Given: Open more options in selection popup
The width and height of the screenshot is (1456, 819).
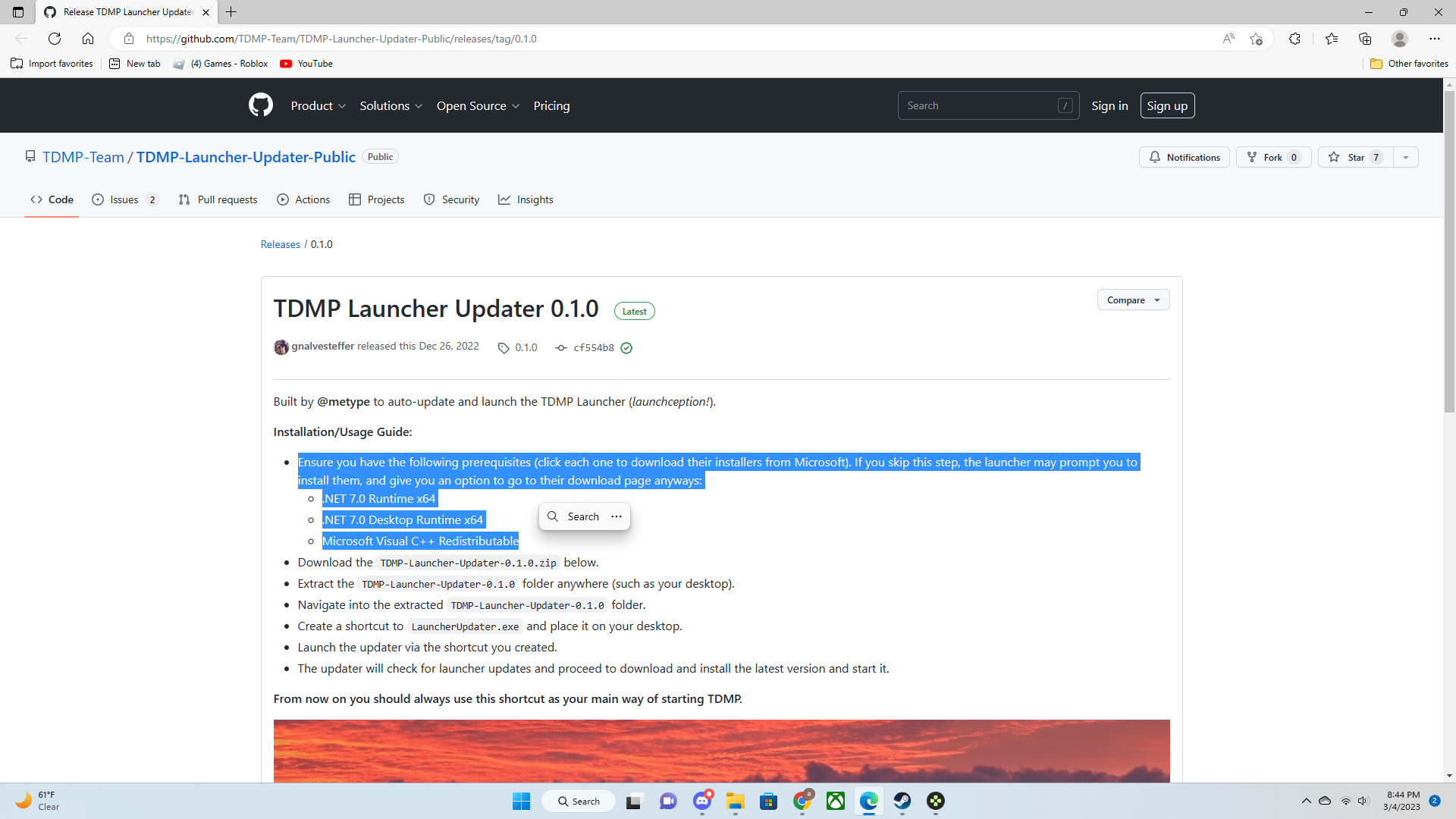Looking at the screenshot, I should 617,516.
